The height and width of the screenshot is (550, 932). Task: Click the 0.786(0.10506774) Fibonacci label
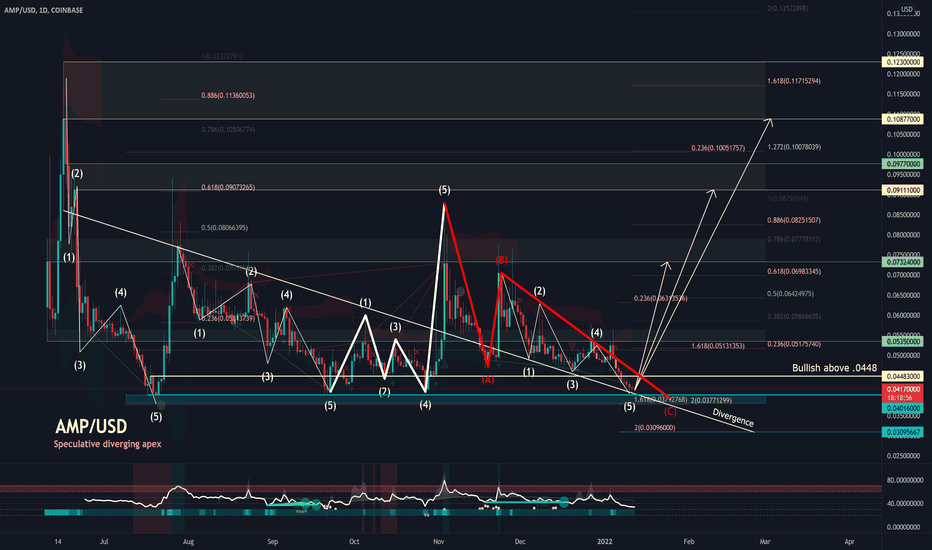(x=228, y=130)
